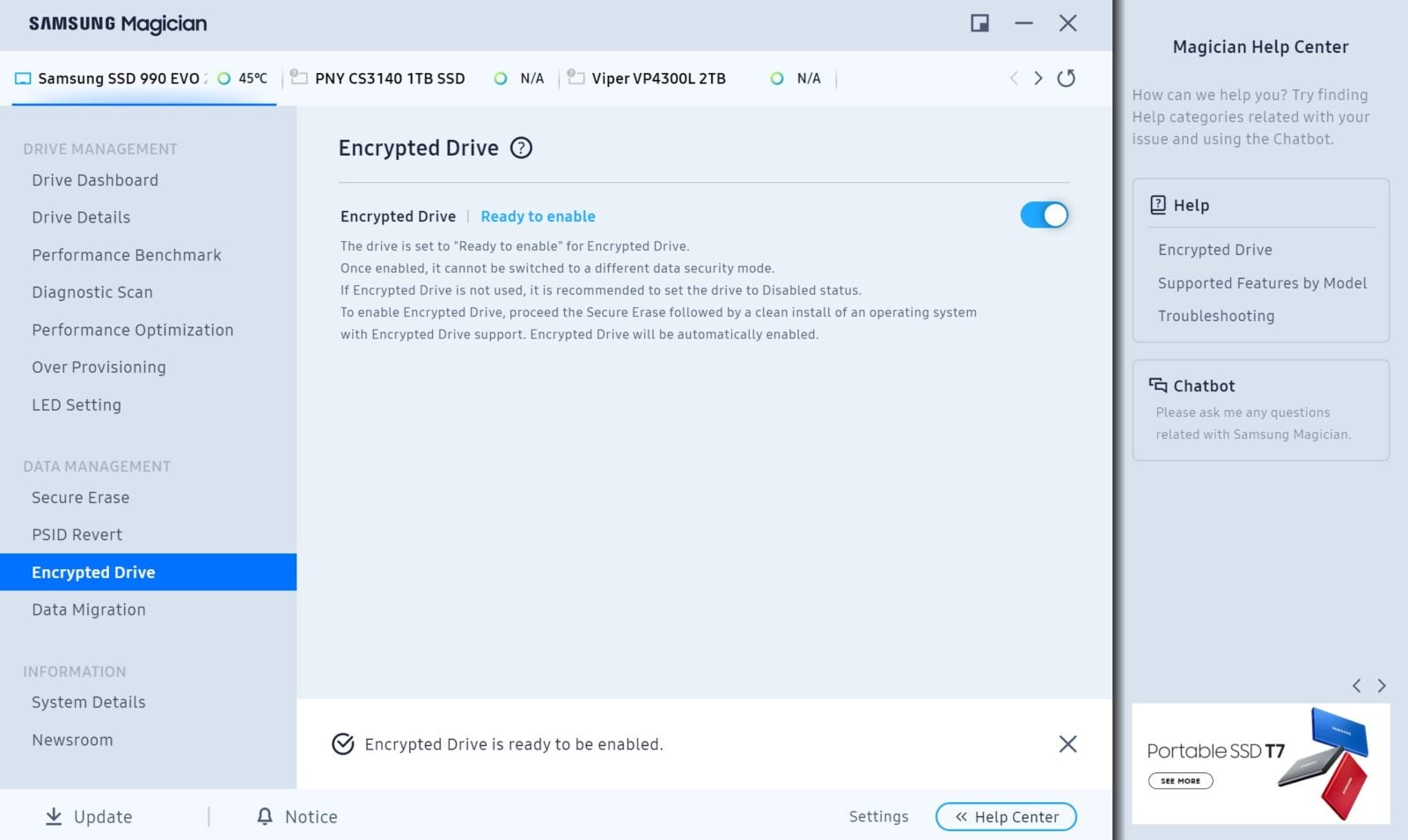
Task: Click the 'Ready to enable' status text
Action: [538, 216]
